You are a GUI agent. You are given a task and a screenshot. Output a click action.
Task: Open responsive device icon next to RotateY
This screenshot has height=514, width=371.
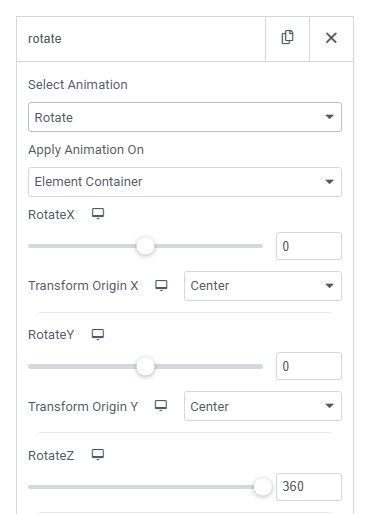98,334
